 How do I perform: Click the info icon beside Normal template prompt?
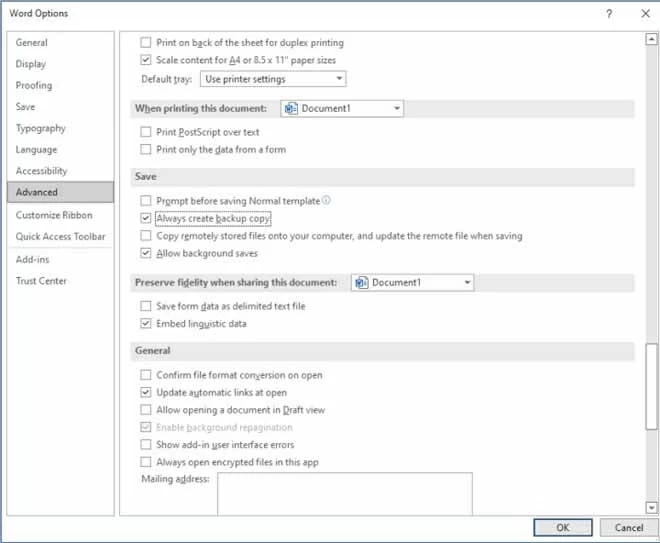point(326,200)
